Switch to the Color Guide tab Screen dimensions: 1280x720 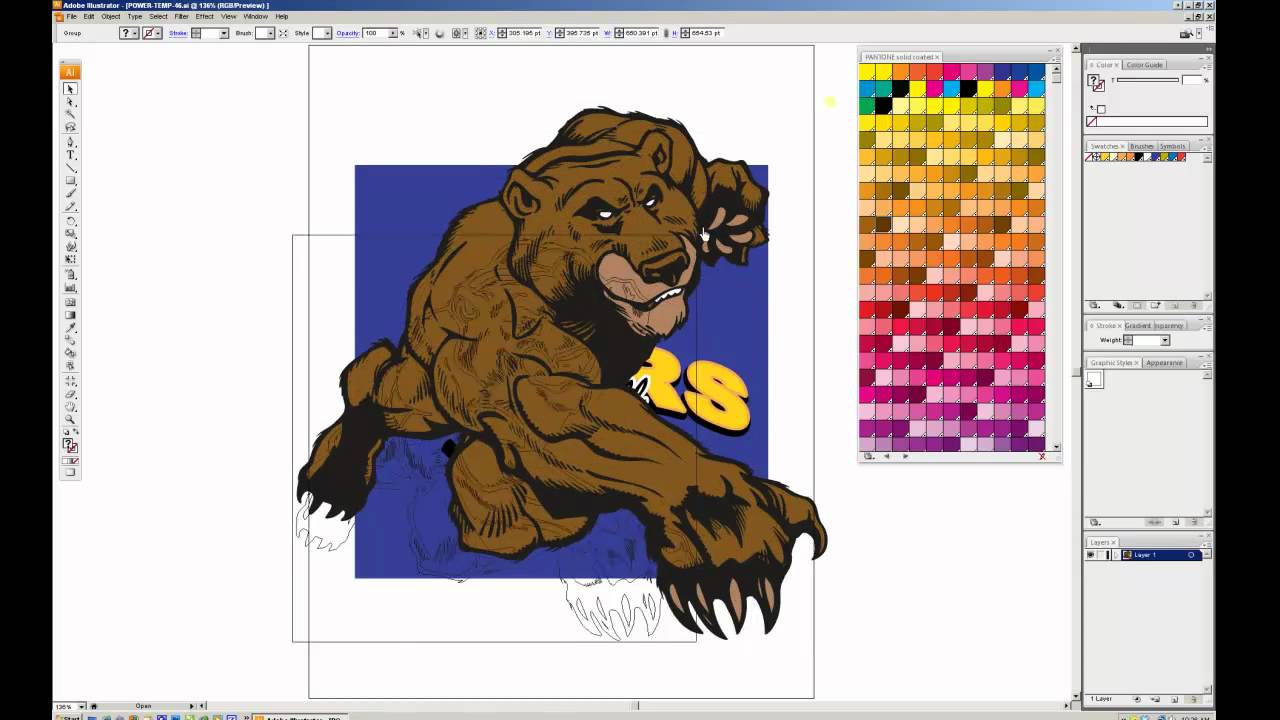[1144, 65]
